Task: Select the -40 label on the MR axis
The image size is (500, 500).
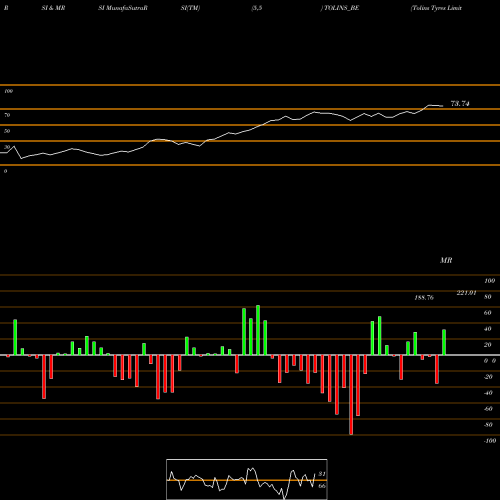Action: 488,393
